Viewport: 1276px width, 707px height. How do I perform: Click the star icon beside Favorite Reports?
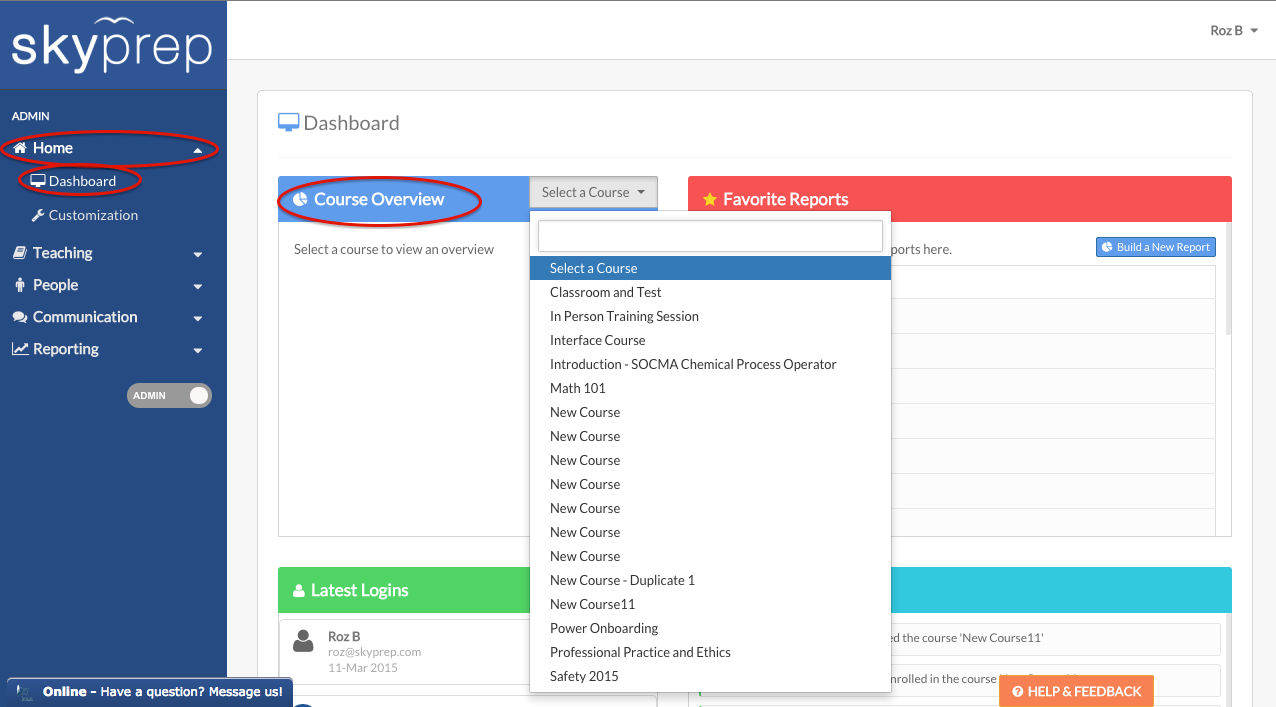[x=710, y=200]
